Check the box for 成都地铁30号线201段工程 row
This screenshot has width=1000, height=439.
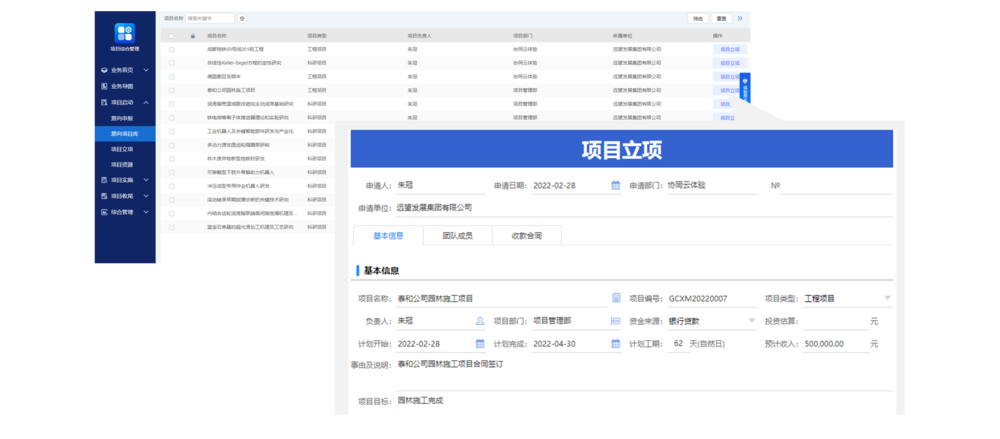172,48
